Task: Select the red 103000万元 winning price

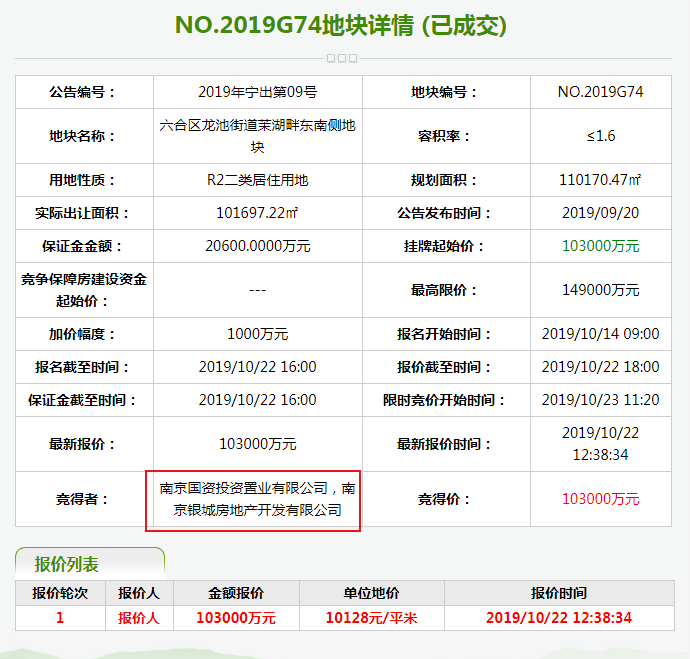Action: tap(601, 499)
